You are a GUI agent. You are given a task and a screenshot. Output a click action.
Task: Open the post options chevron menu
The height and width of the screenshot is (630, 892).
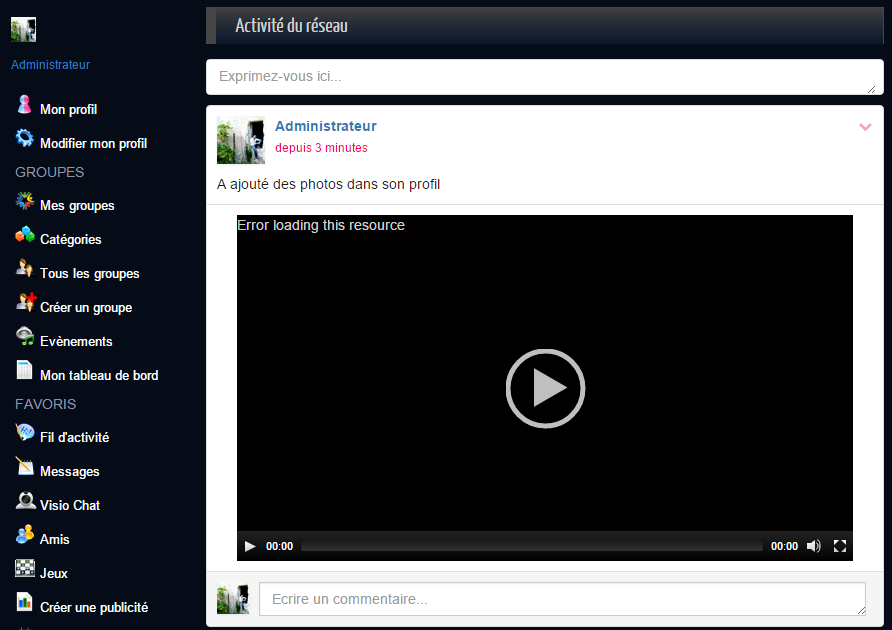865,127
